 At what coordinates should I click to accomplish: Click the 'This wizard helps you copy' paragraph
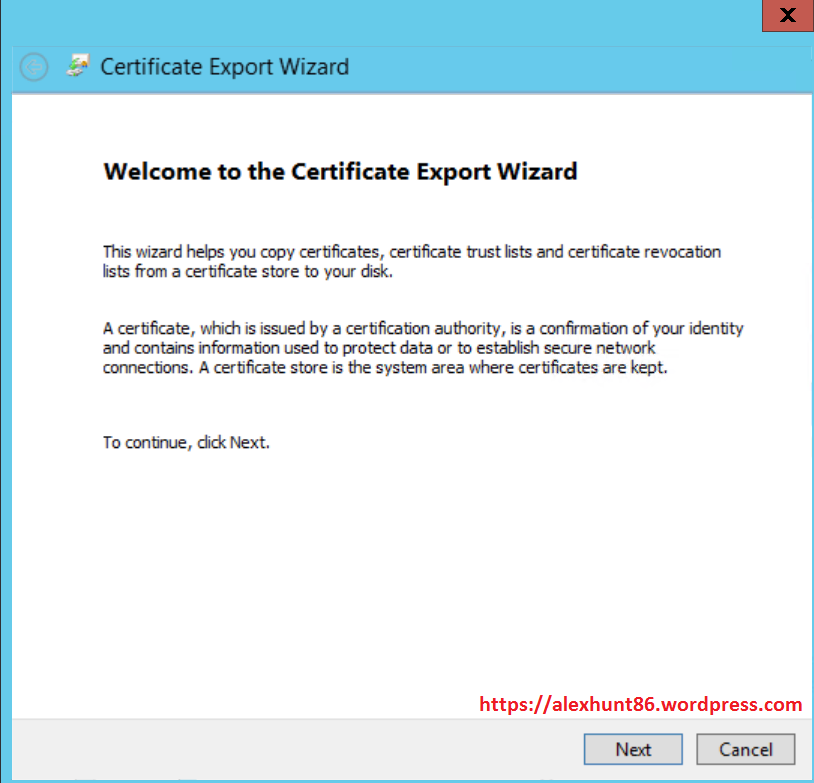[x=411, y=261]
